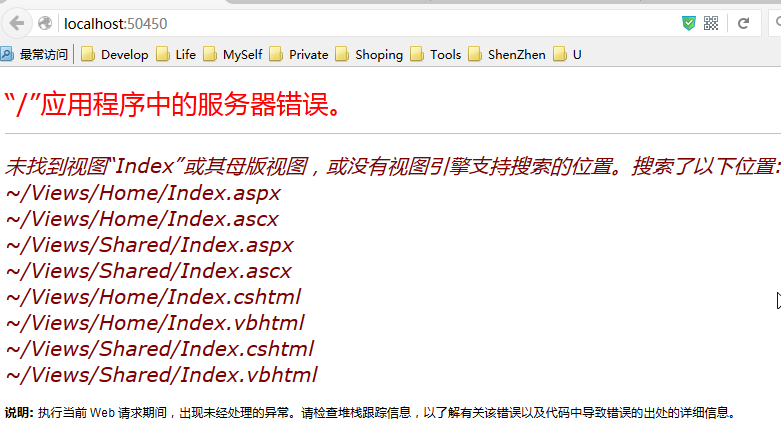The image size is (781, 421).
Task: Go back with the browser back arrow
Action: point(17,23)
